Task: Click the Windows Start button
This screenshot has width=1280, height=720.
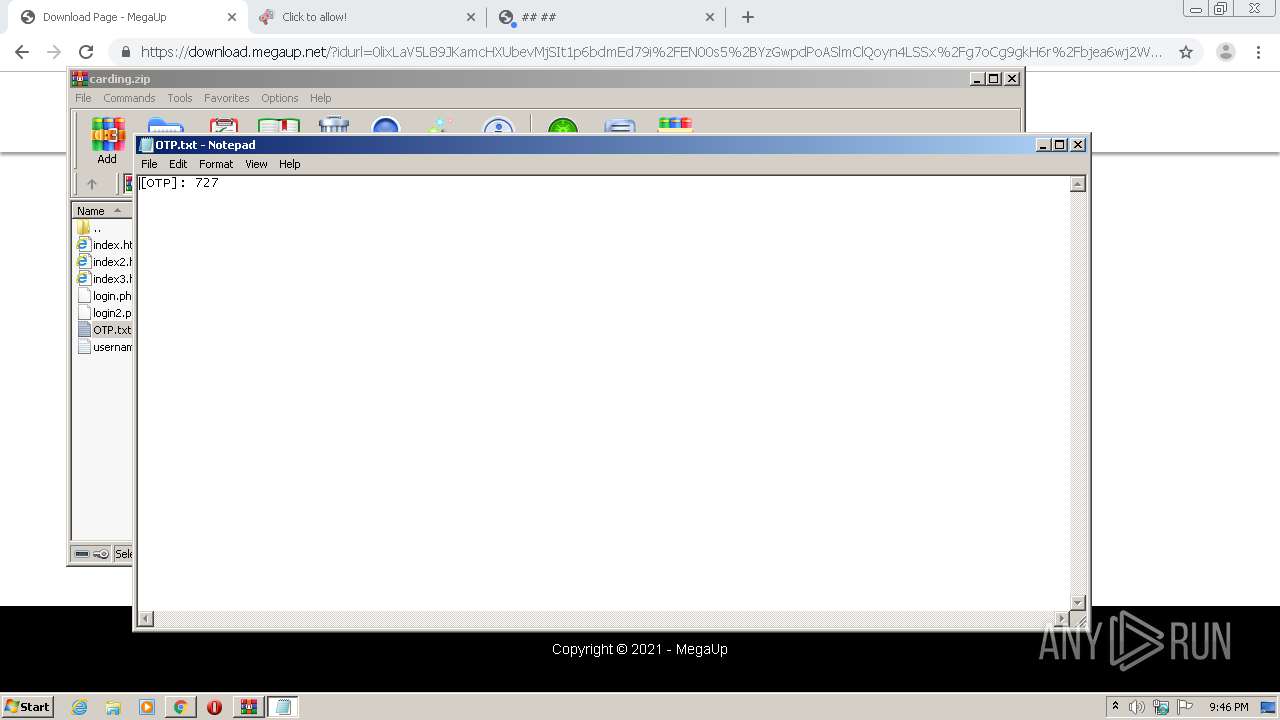Action: tap(28, 706)
